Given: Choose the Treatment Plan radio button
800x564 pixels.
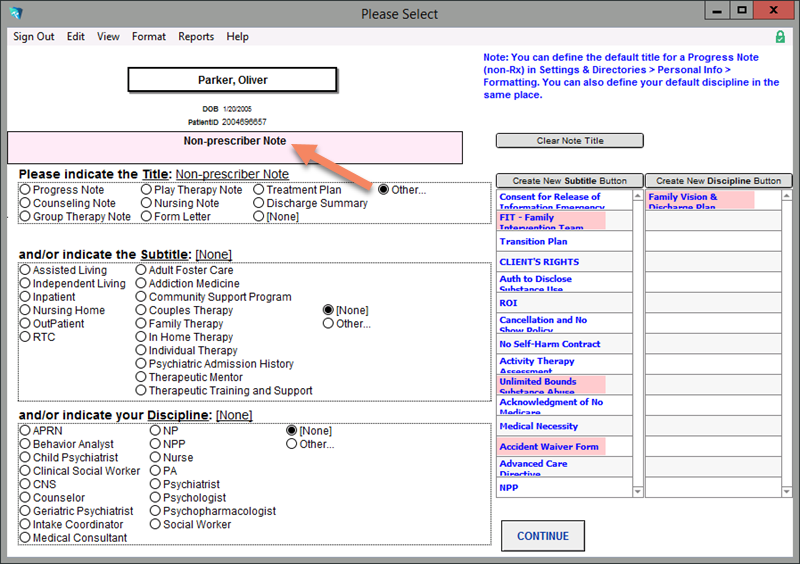Looking at the screenshot, I should [259, 190].
